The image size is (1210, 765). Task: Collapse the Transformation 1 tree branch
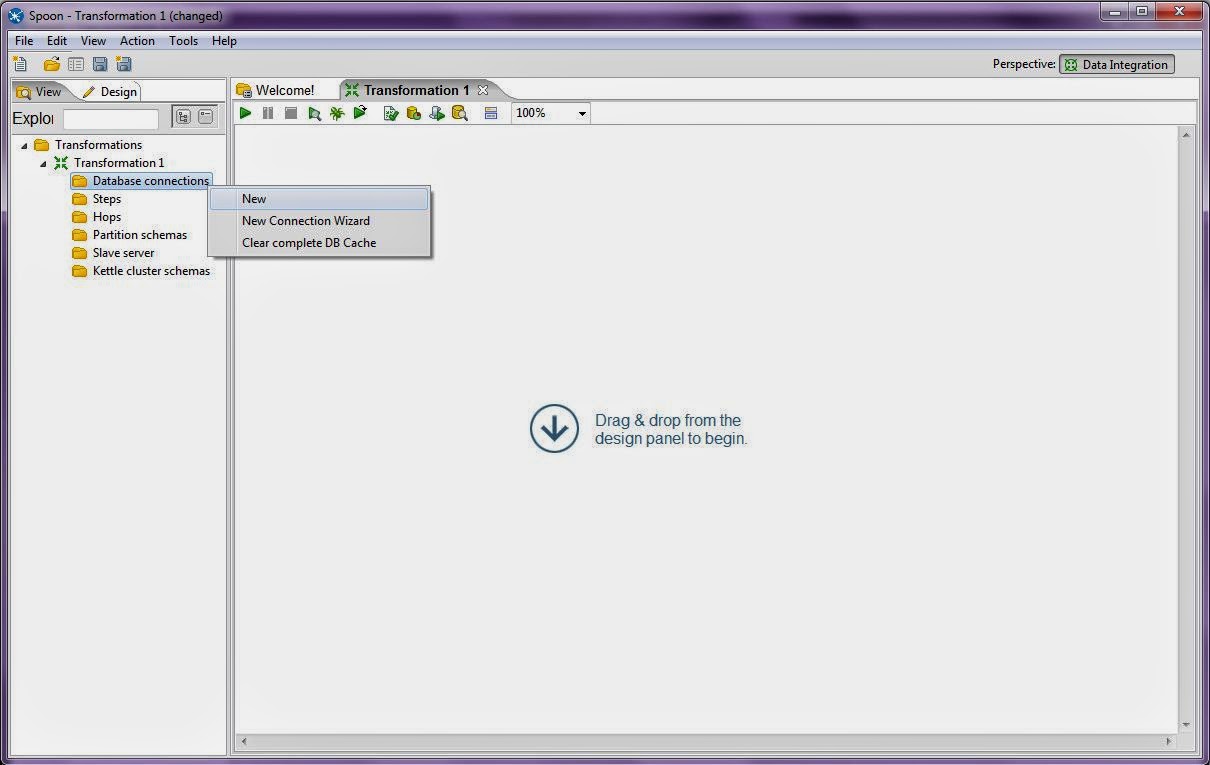[42, 162]
